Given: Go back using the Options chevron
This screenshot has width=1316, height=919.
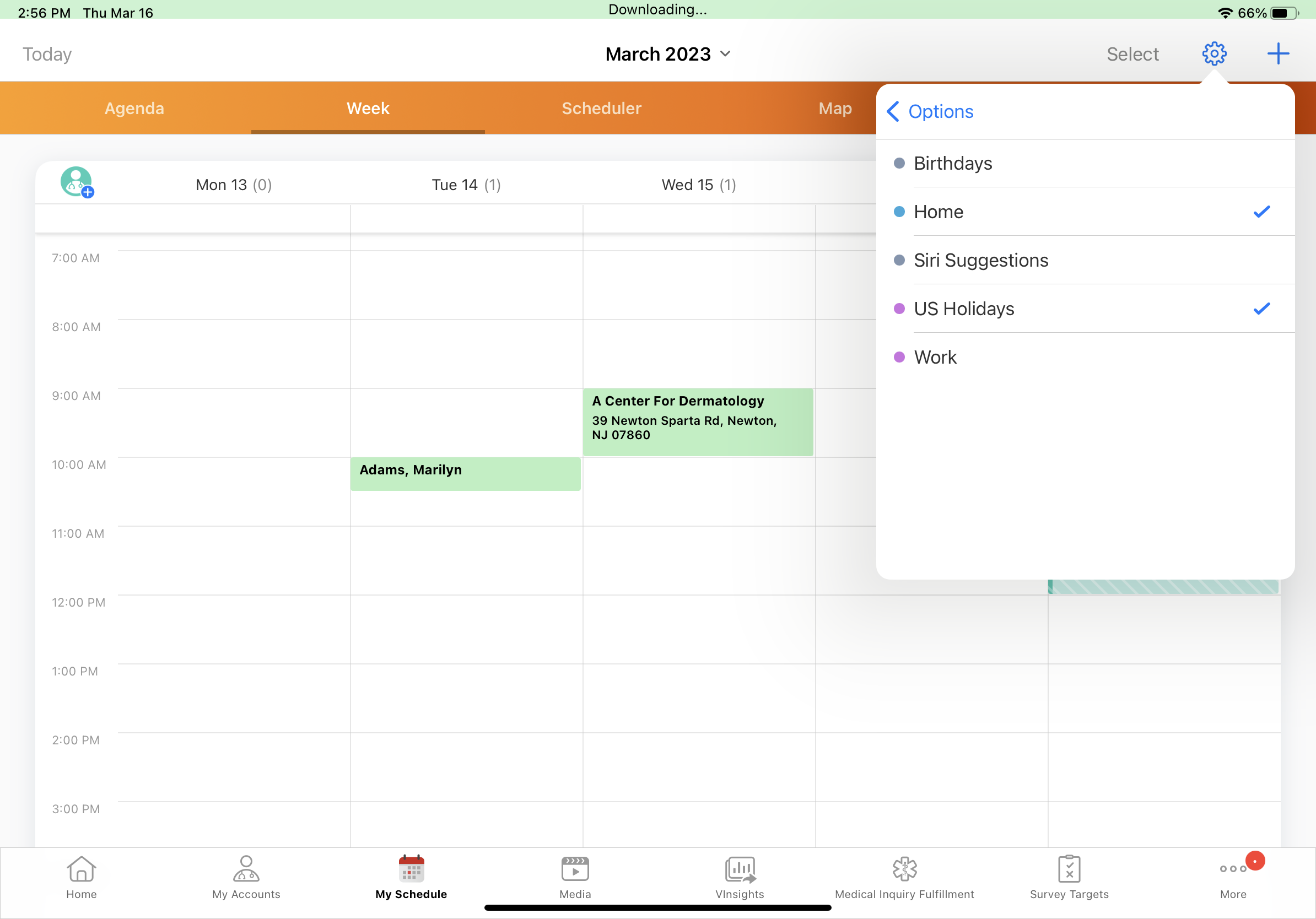Looking at the screenshot, I should pos(893,111).
